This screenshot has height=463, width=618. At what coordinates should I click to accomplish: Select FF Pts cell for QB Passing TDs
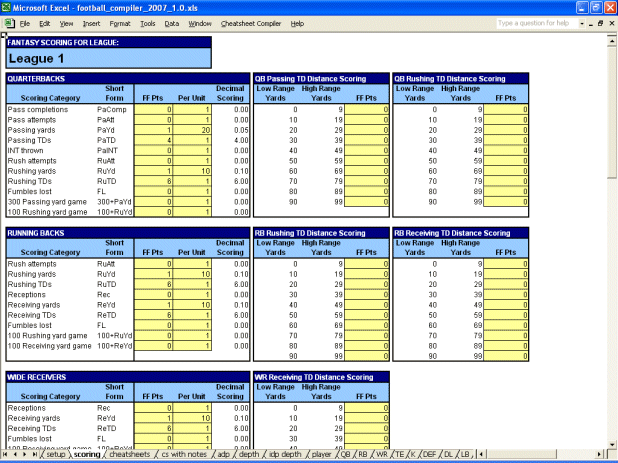tap(153, 140)
